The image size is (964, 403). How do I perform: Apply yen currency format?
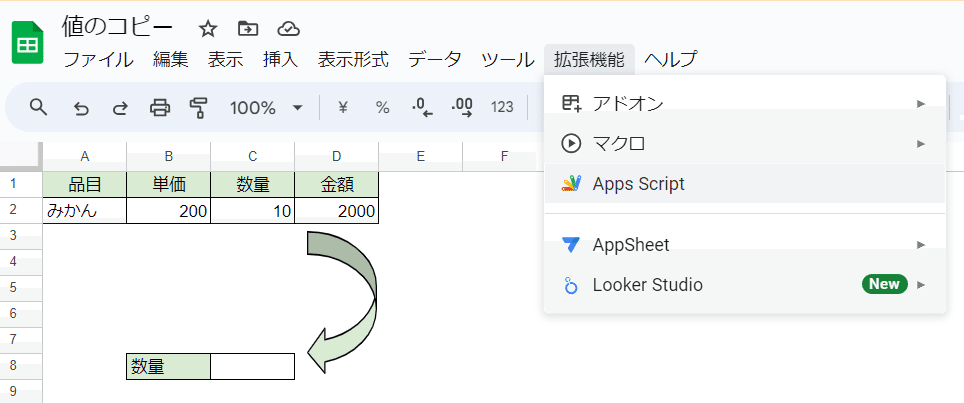[343, 107]
